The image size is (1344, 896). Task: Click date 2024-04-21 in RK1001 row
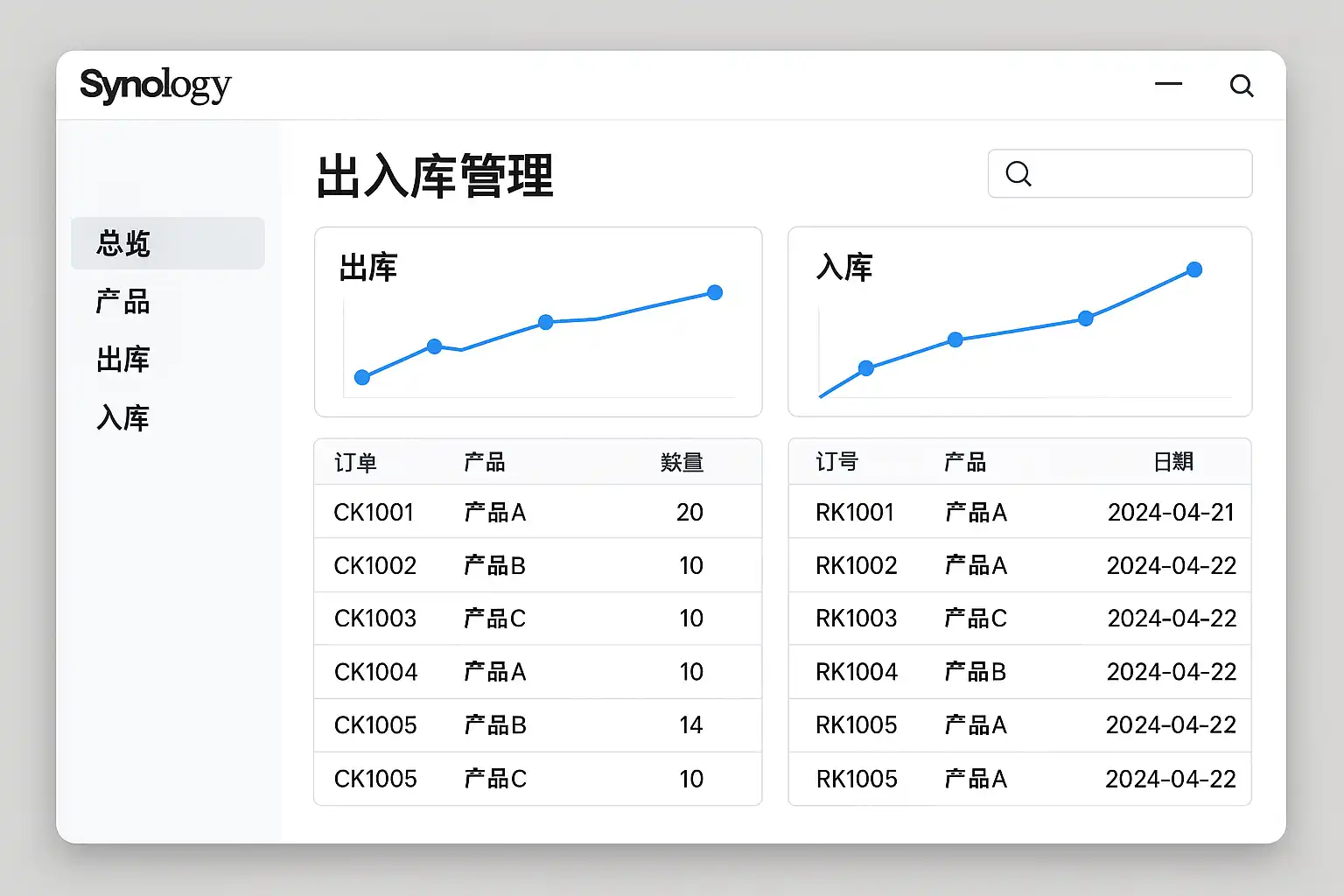pyautogui.click(x=1171, y=512)
